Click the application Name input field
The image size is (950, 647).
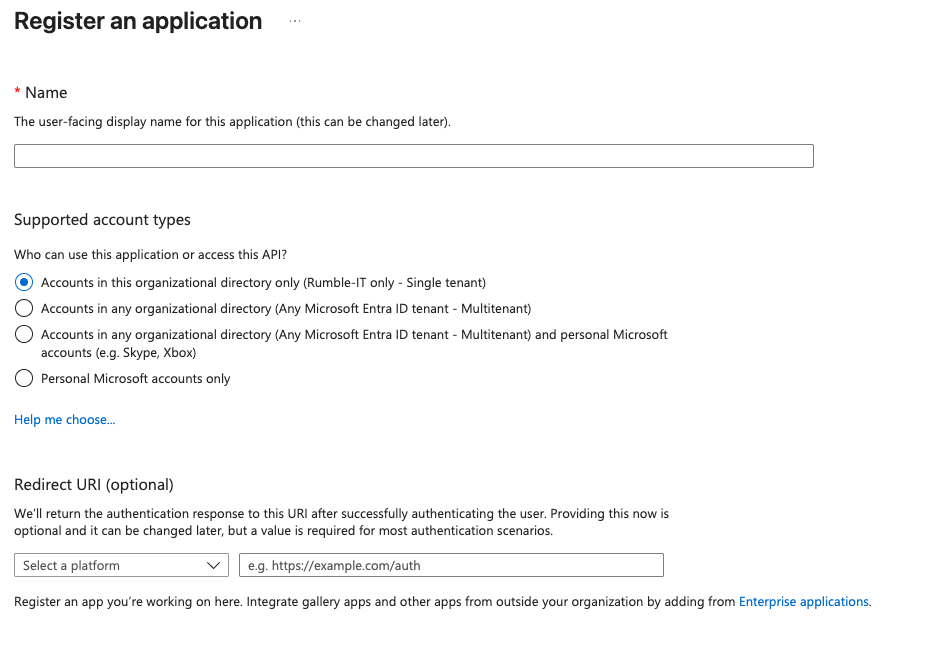click(x=413, y=155)
